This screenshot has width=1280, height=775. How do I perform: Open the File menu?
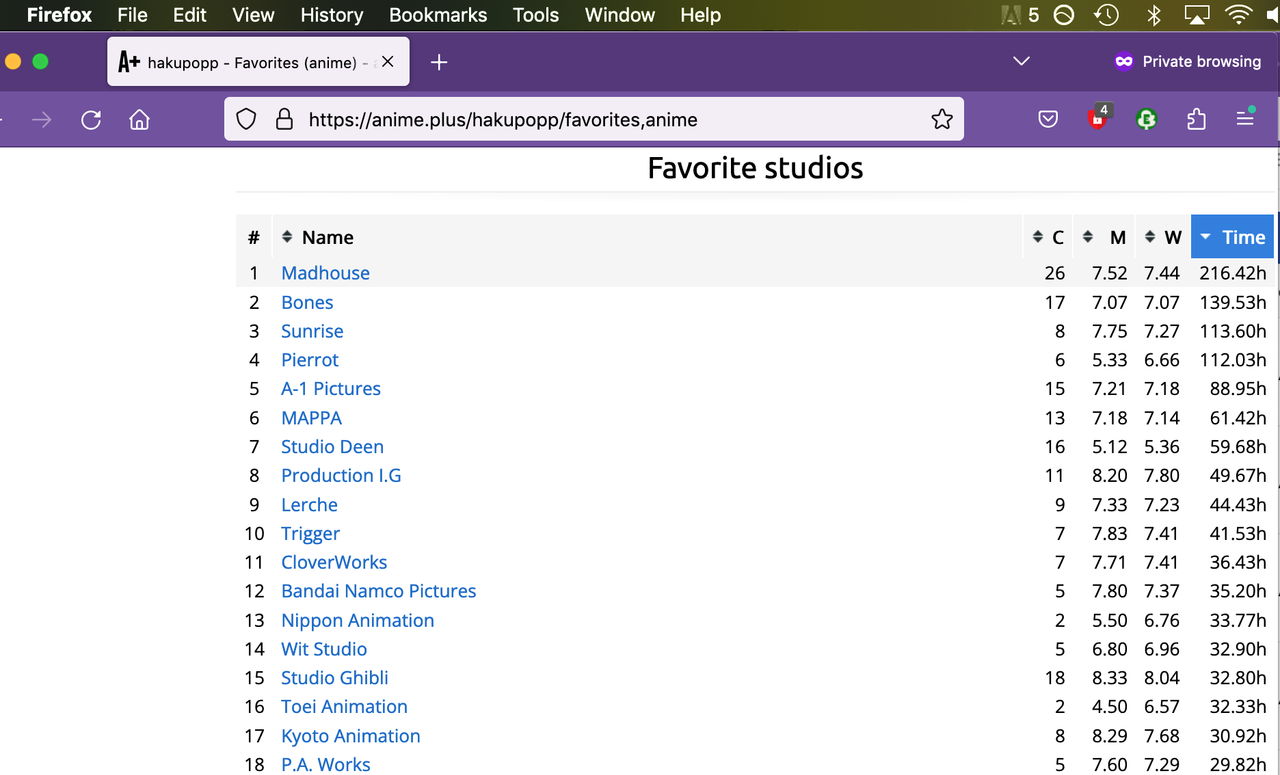point(132,15)
